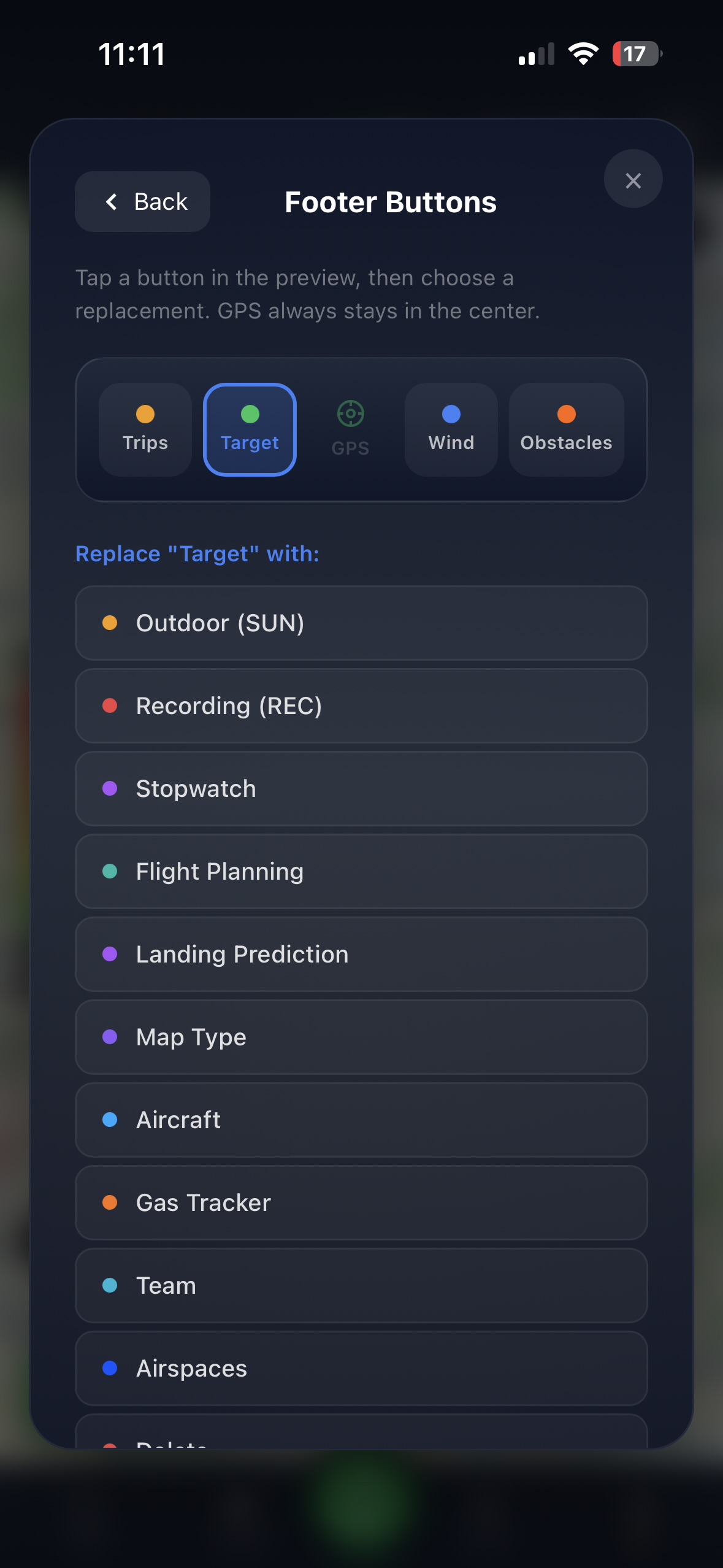
Task: Tap the GPS crosshair icon in preview
Action: (x=350, y=413)
